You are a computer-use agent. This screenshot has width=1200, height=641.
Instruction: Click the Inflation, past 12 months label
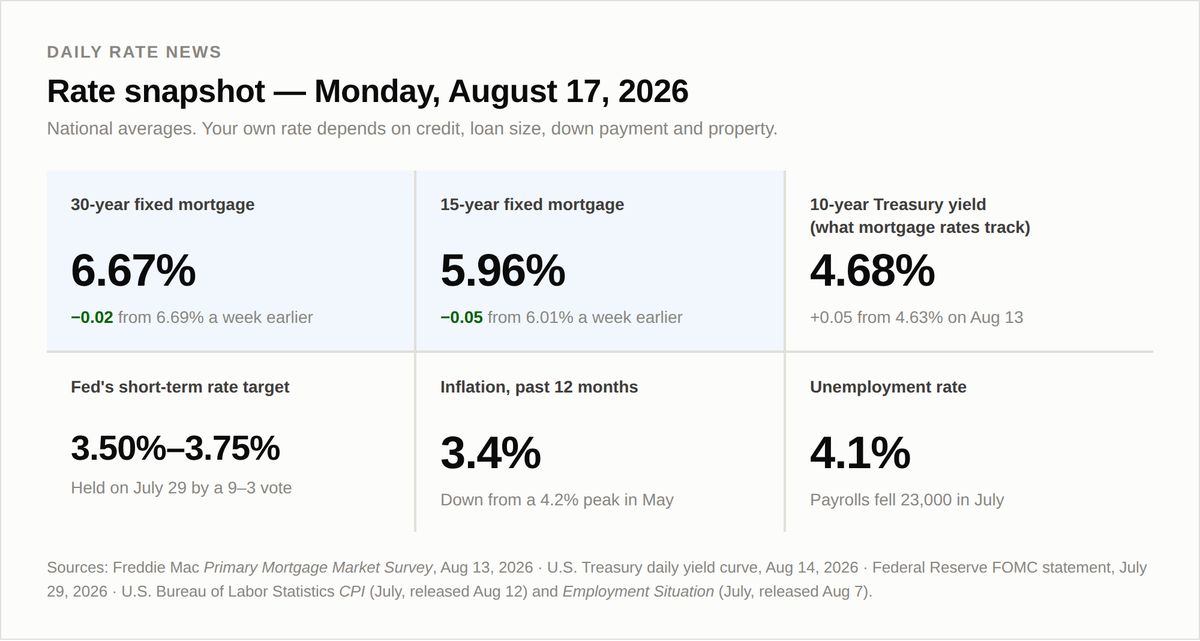tap(539, 387)
